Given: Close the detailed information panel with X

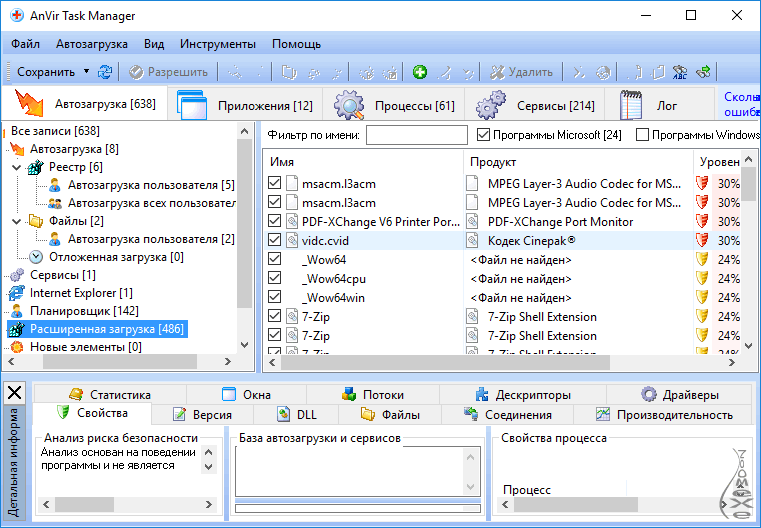Looking at the screenshot, I should click(x=15, y=392).
